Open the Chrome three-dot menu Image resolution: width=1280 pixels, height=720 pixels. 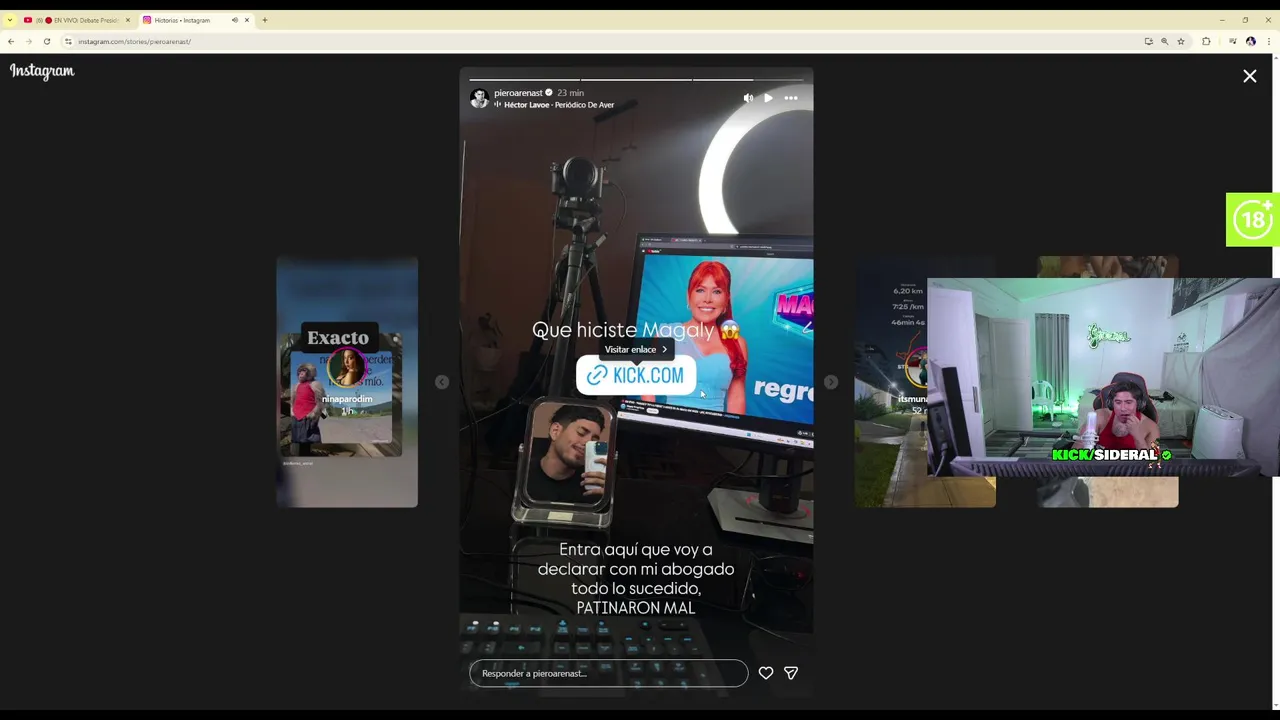(x=1269, y=41)
